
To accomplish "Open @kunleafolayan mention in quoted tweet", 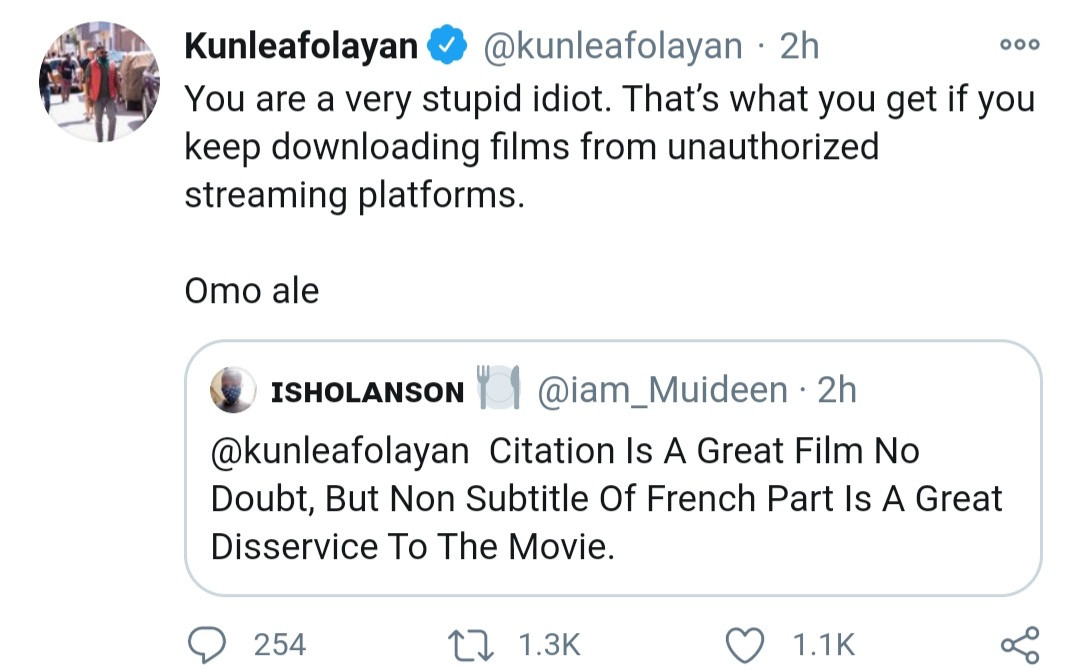I will pos(340,451).
